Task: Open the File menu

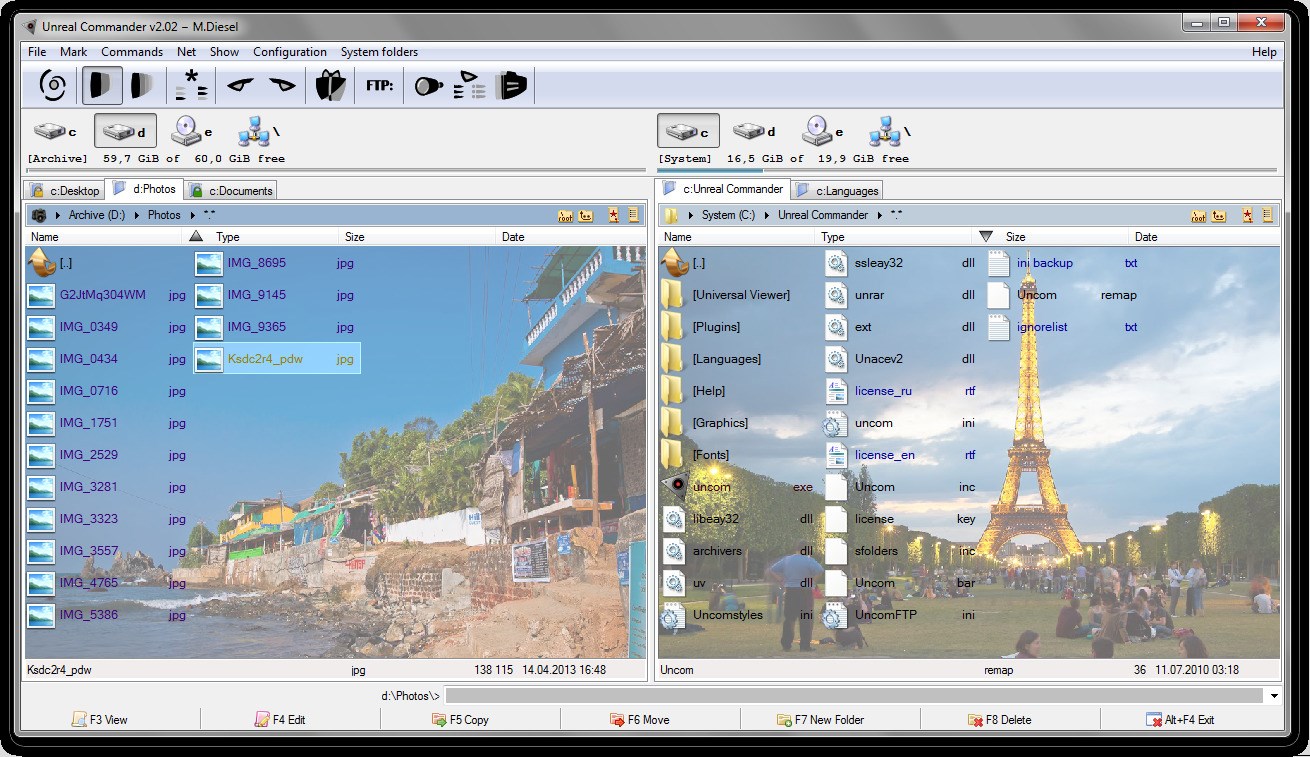Action: coord(37,52)
